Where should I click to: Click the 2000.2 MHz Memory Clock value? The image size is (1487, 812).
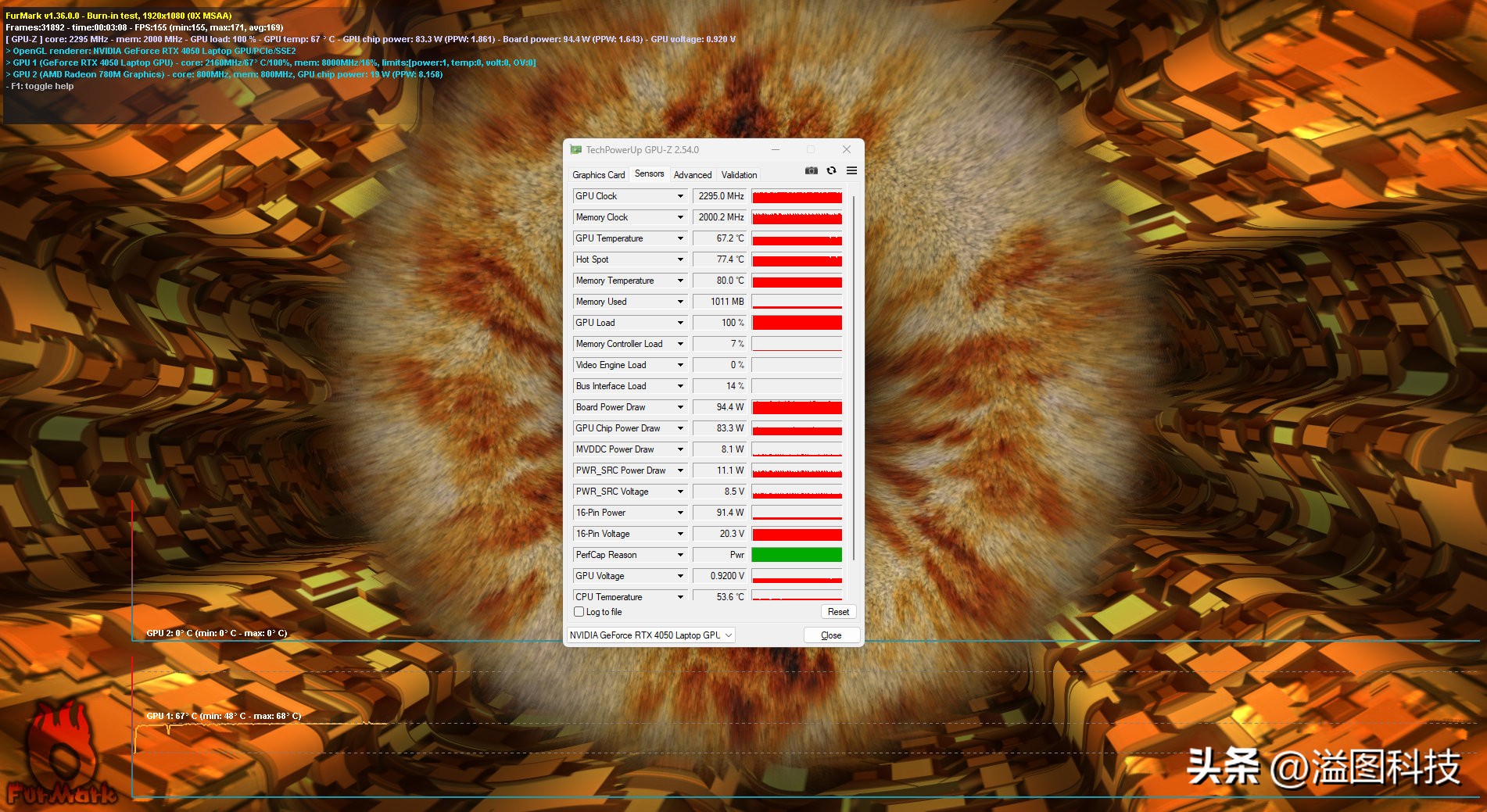pyautogui.click(x=720, y=217)
